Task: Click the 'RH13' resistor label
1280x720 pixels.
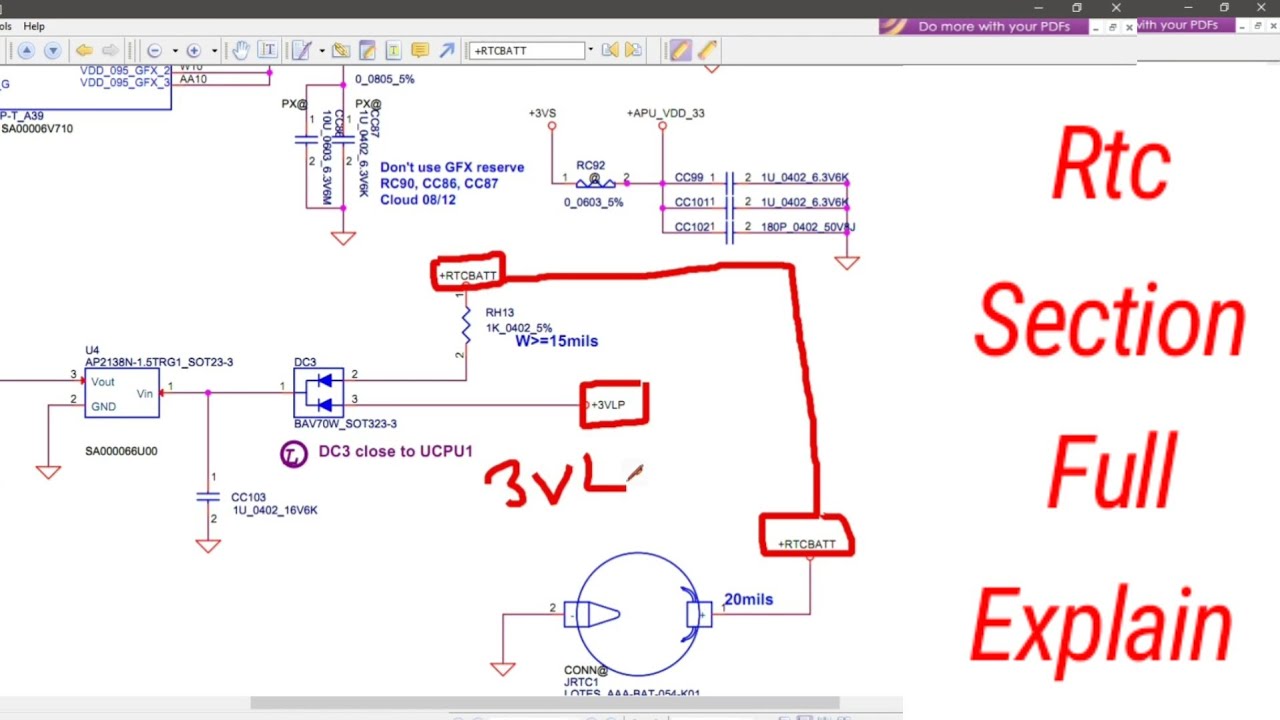Action: click(x=499, y=313)
